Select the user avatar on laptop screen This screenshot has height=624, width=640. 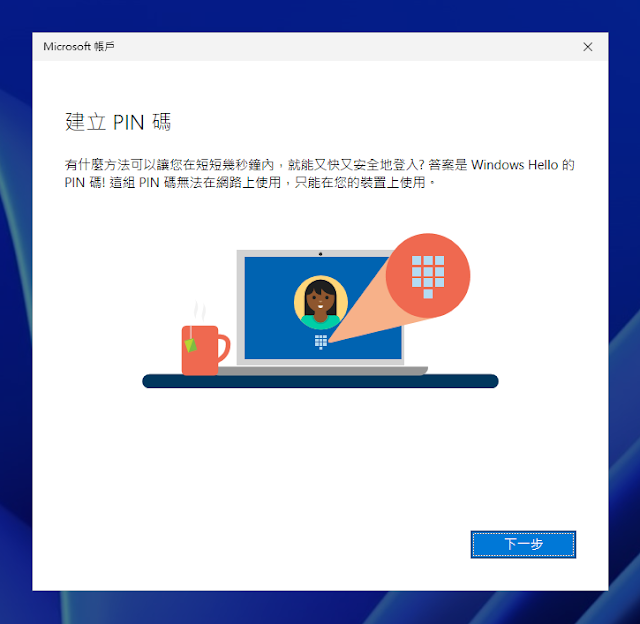point(320,302)
